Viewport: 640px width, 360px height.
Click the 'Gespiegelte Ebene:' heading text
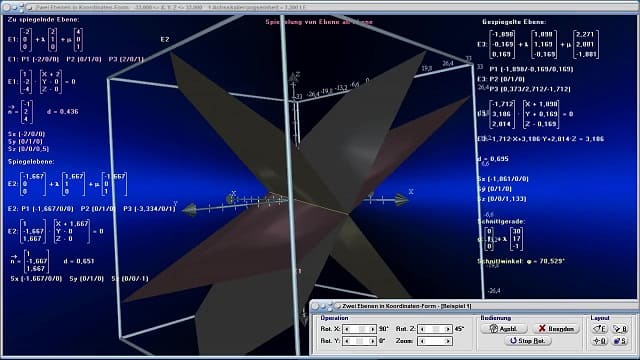tap(514, 22)
